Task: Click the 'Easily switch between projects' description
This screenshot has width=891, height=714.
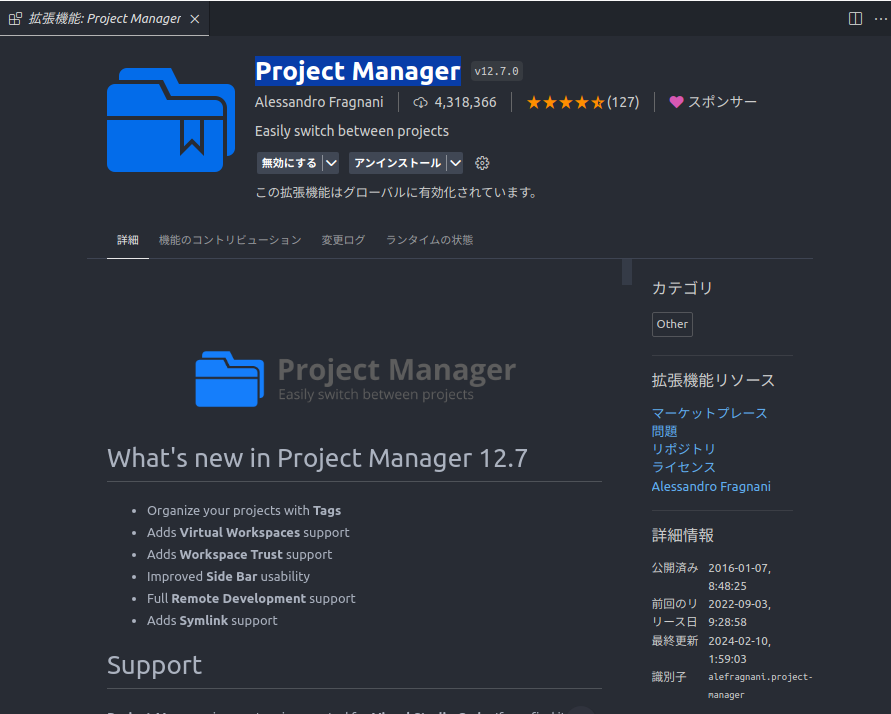Action: [x=352, y=131]
